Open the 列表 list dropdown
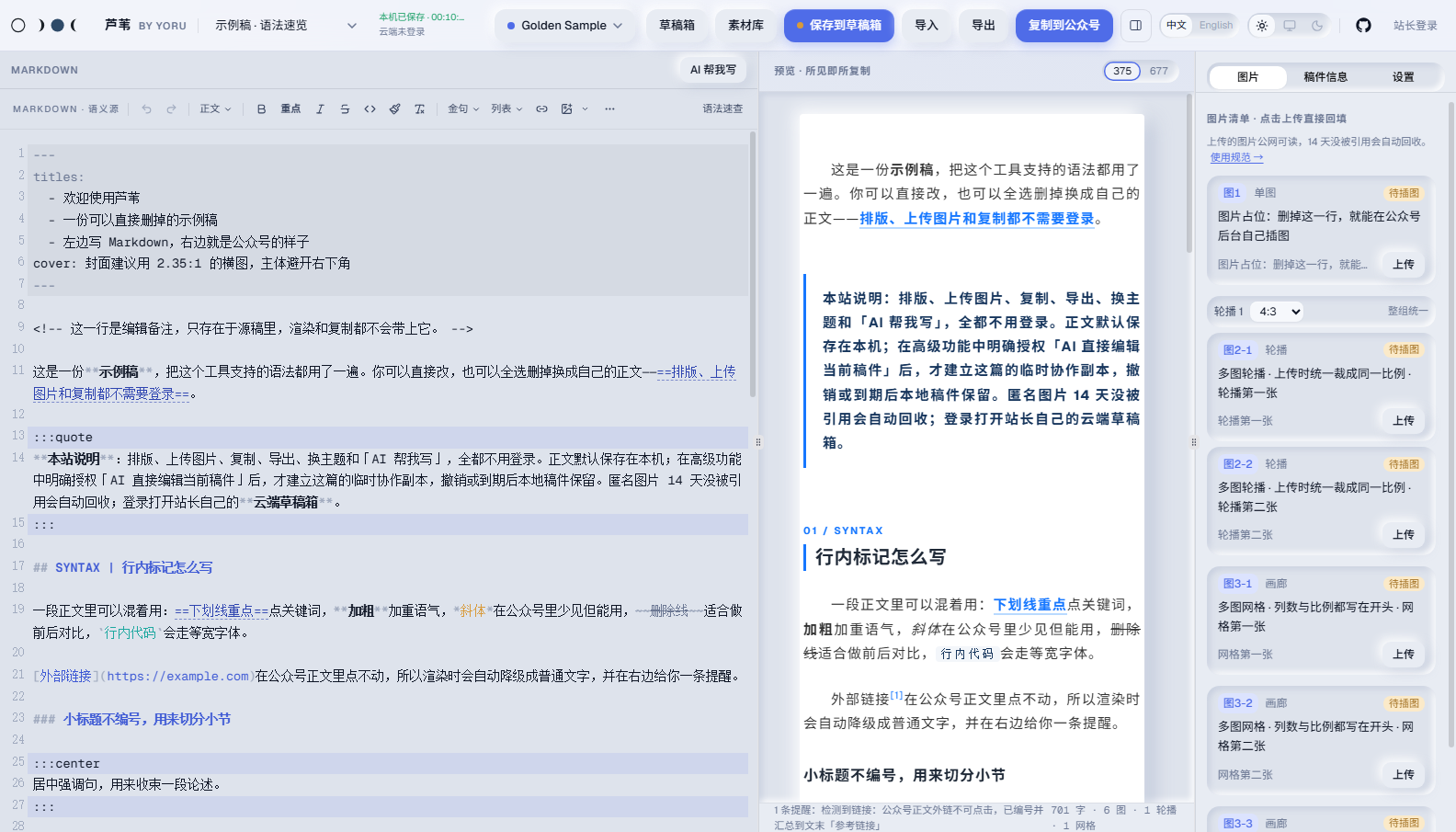This screenshot has height=832, width=1456. [506, 108]
